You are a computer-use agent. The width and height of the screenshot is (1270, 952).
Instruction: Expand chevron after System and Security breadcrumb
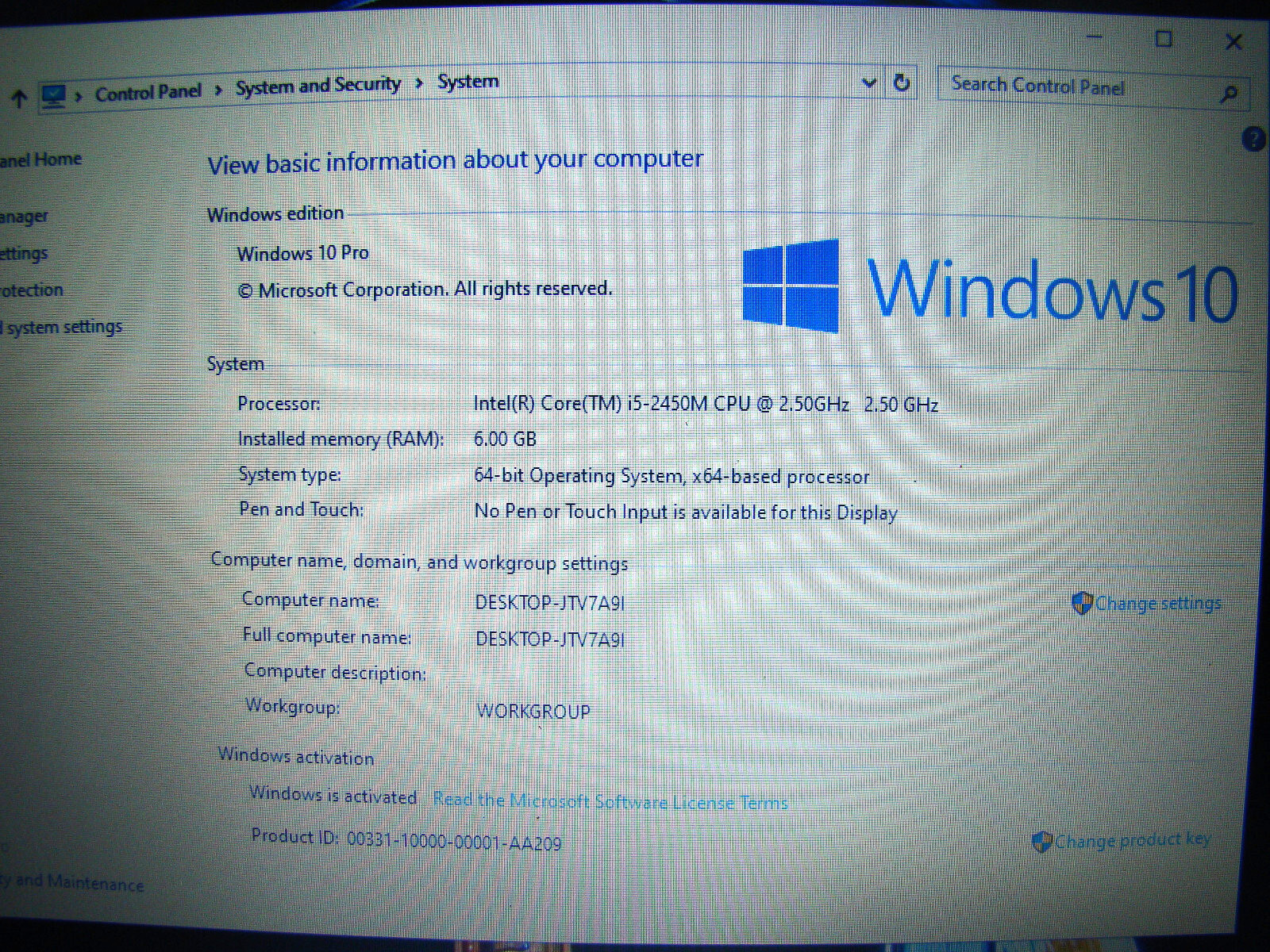coord(419,83)
